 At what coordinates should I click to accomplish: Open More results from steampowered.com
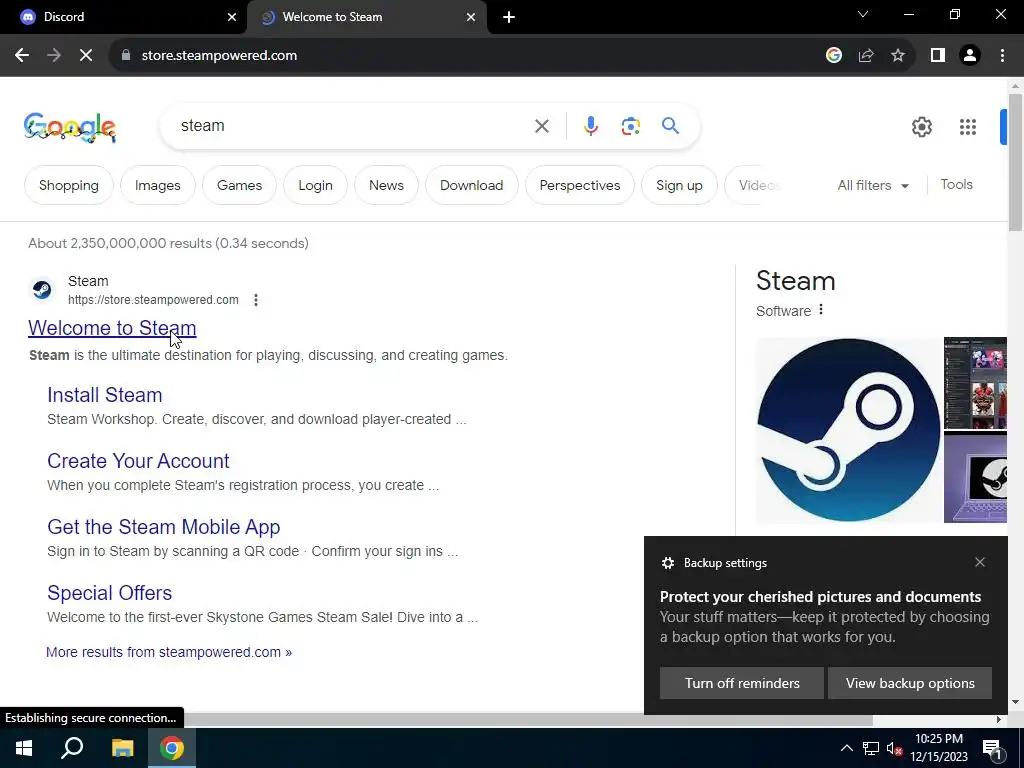tap(168, 652)
